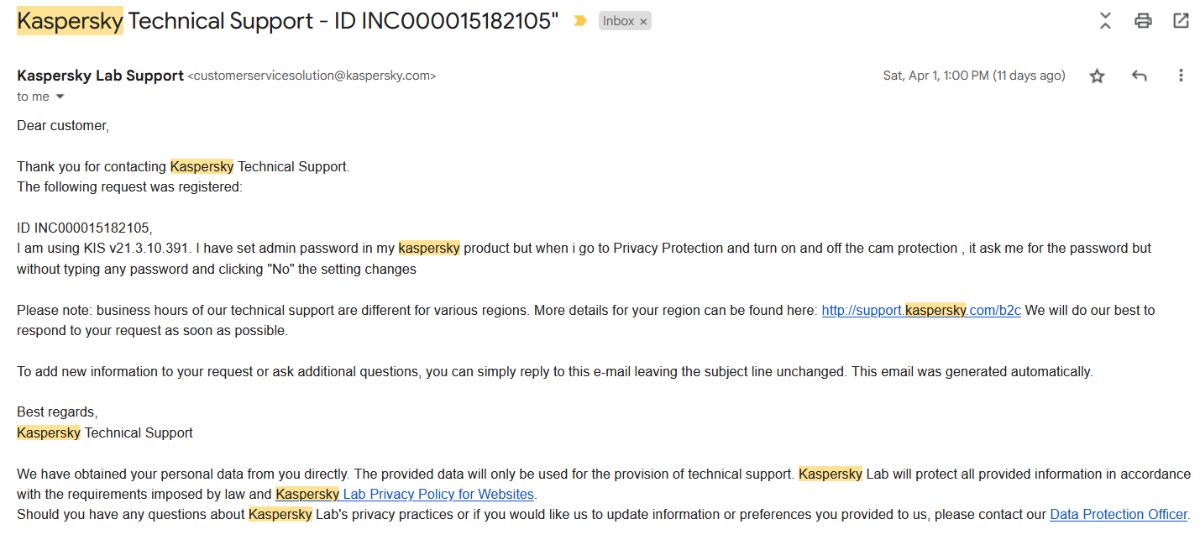Reply using the arrow icon
The image size is (1200, 540).
[1139, 76]
